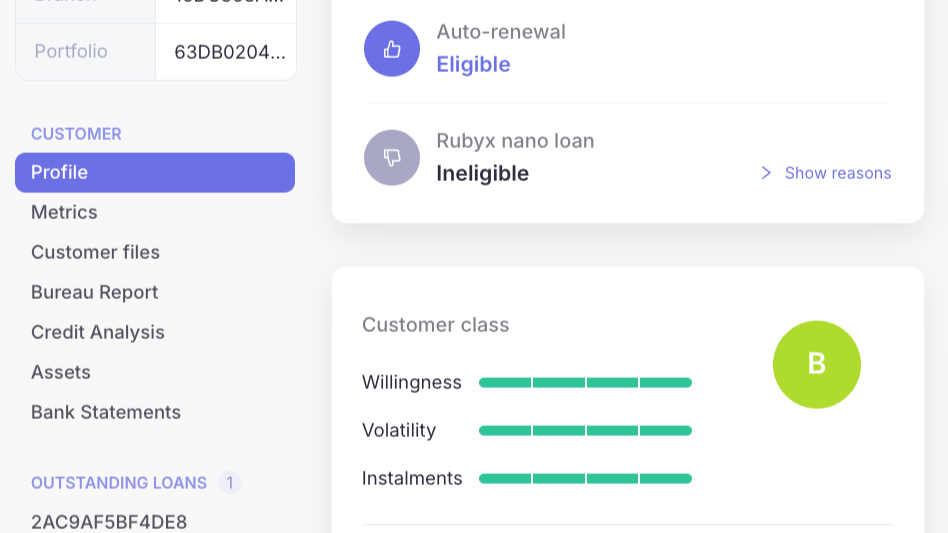Screen dimensions: 948x533
Task: Click the Instalments score bar
Action: point(585,479)
